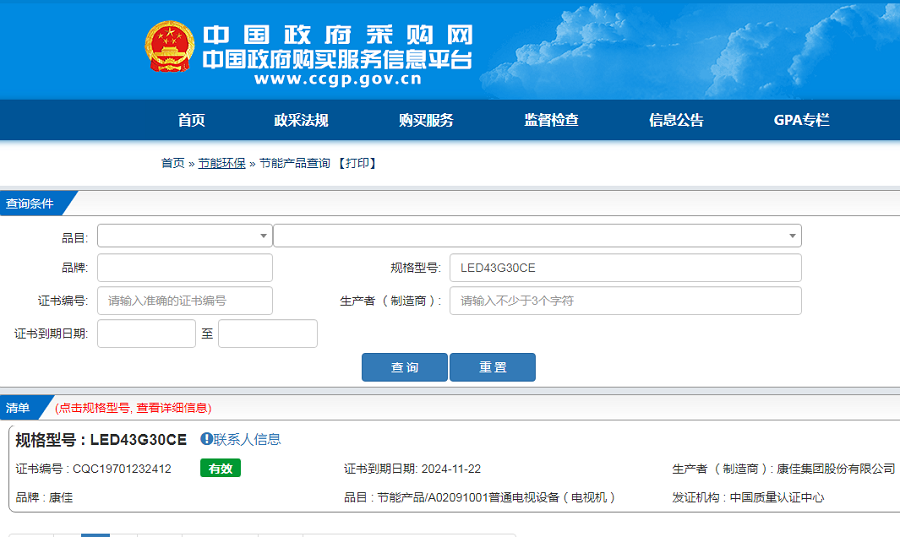Click the 【打印】 print link
Image resolution: width=900 pixels, height=537 pixels.
(356, 164)
